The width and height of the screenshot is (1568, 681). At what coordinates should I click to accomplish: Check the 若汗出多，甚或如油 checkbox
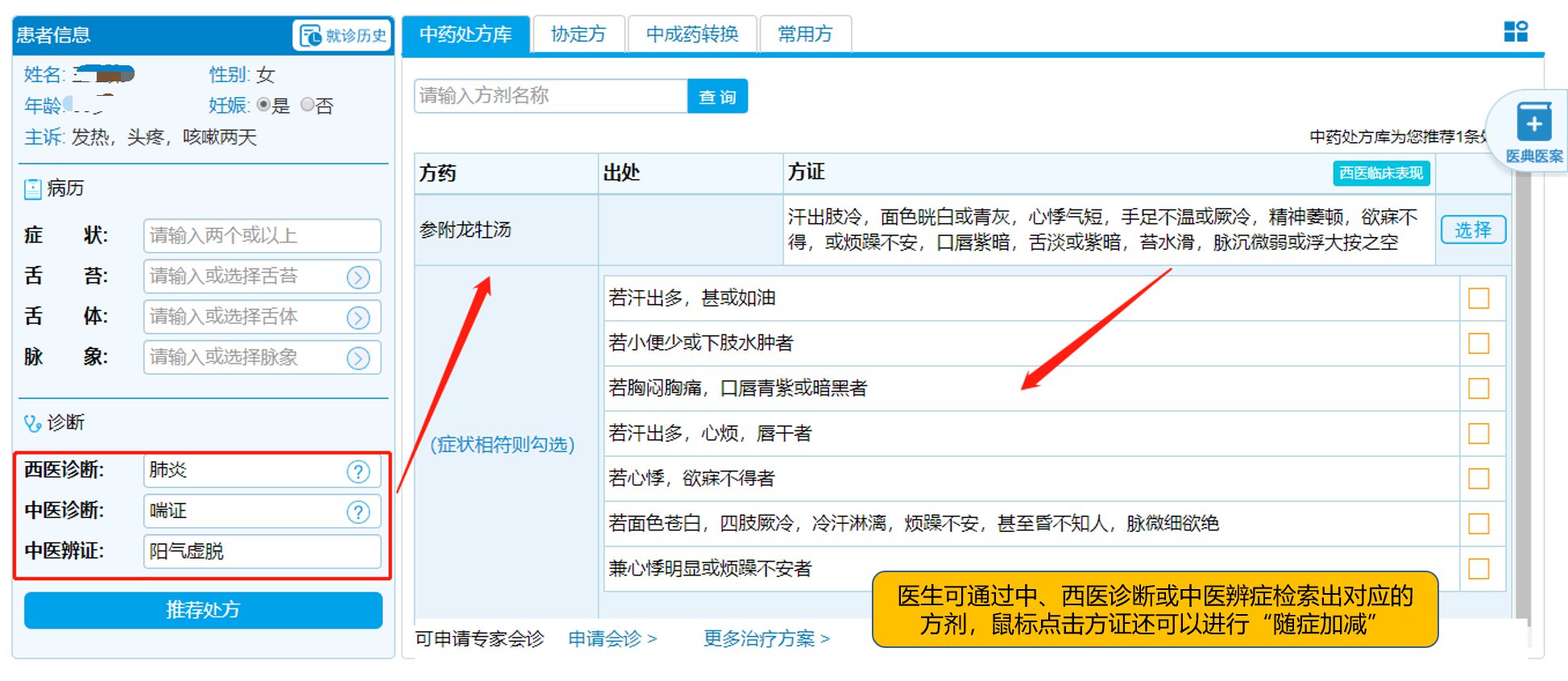pyautogui.click(x=1479, y=298)
